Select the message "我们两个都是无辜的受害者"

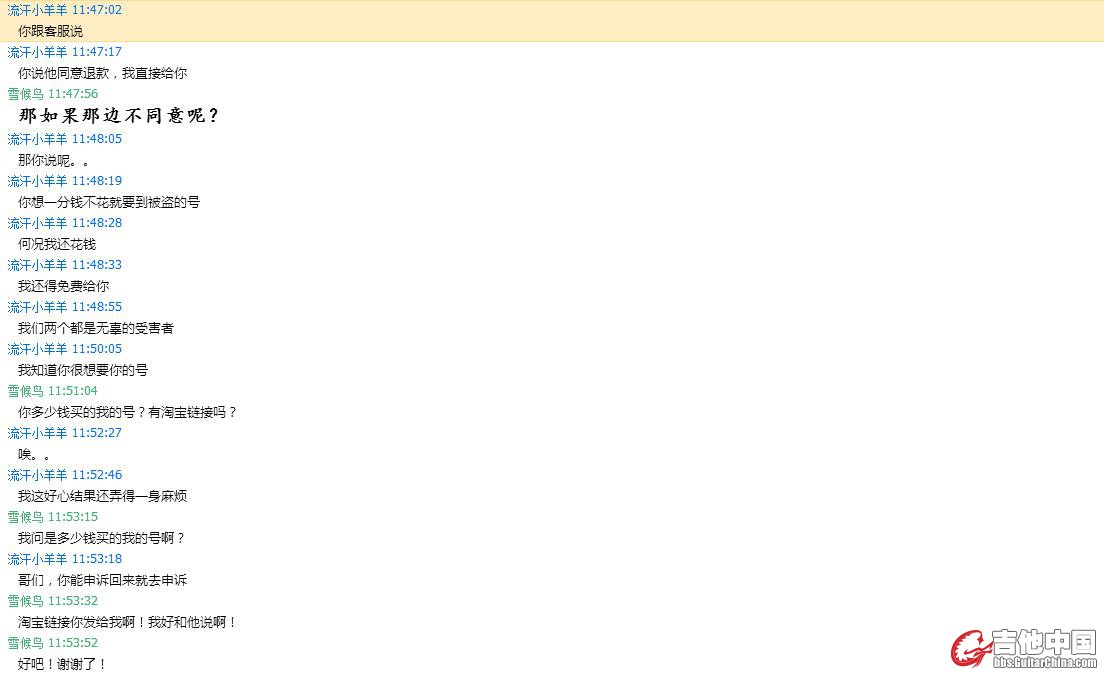[95, 328]
